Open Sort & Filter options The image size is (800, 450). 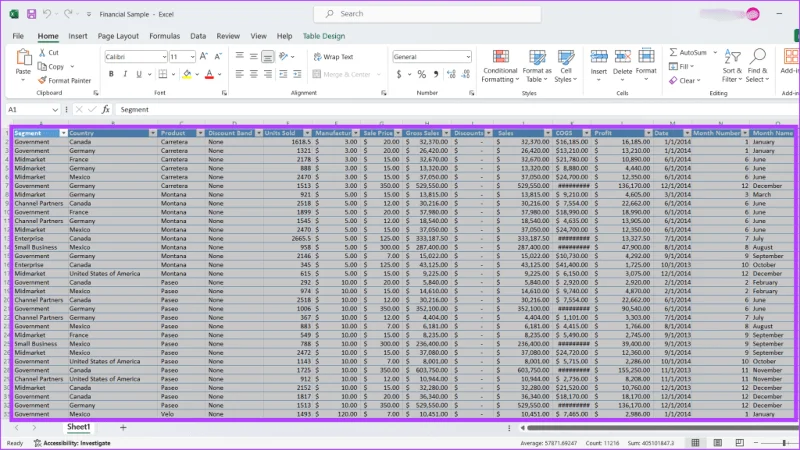tap(732, 66)
